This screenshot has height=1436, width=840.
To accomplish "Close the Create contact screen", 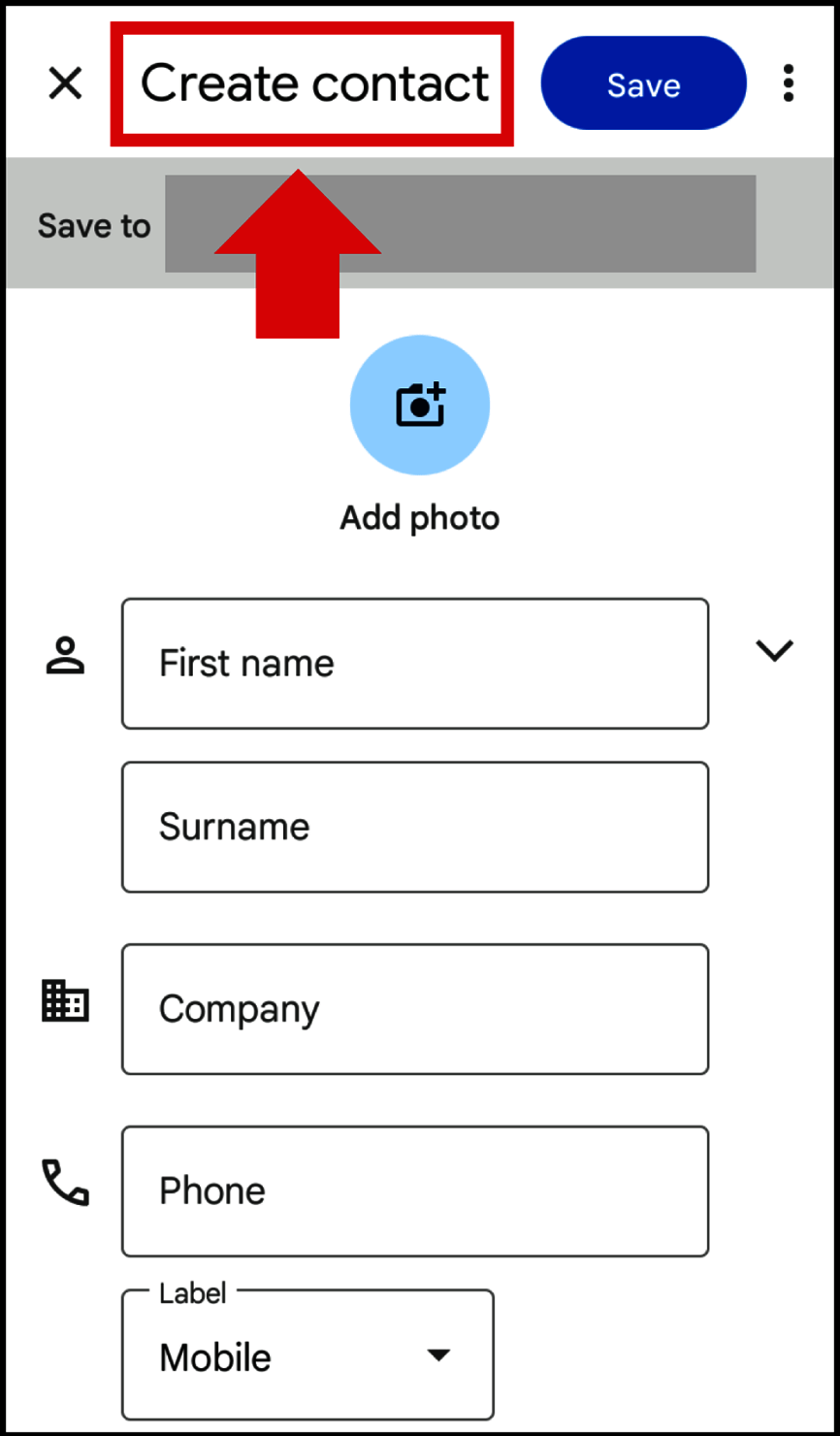I will [x=65, y=84].
